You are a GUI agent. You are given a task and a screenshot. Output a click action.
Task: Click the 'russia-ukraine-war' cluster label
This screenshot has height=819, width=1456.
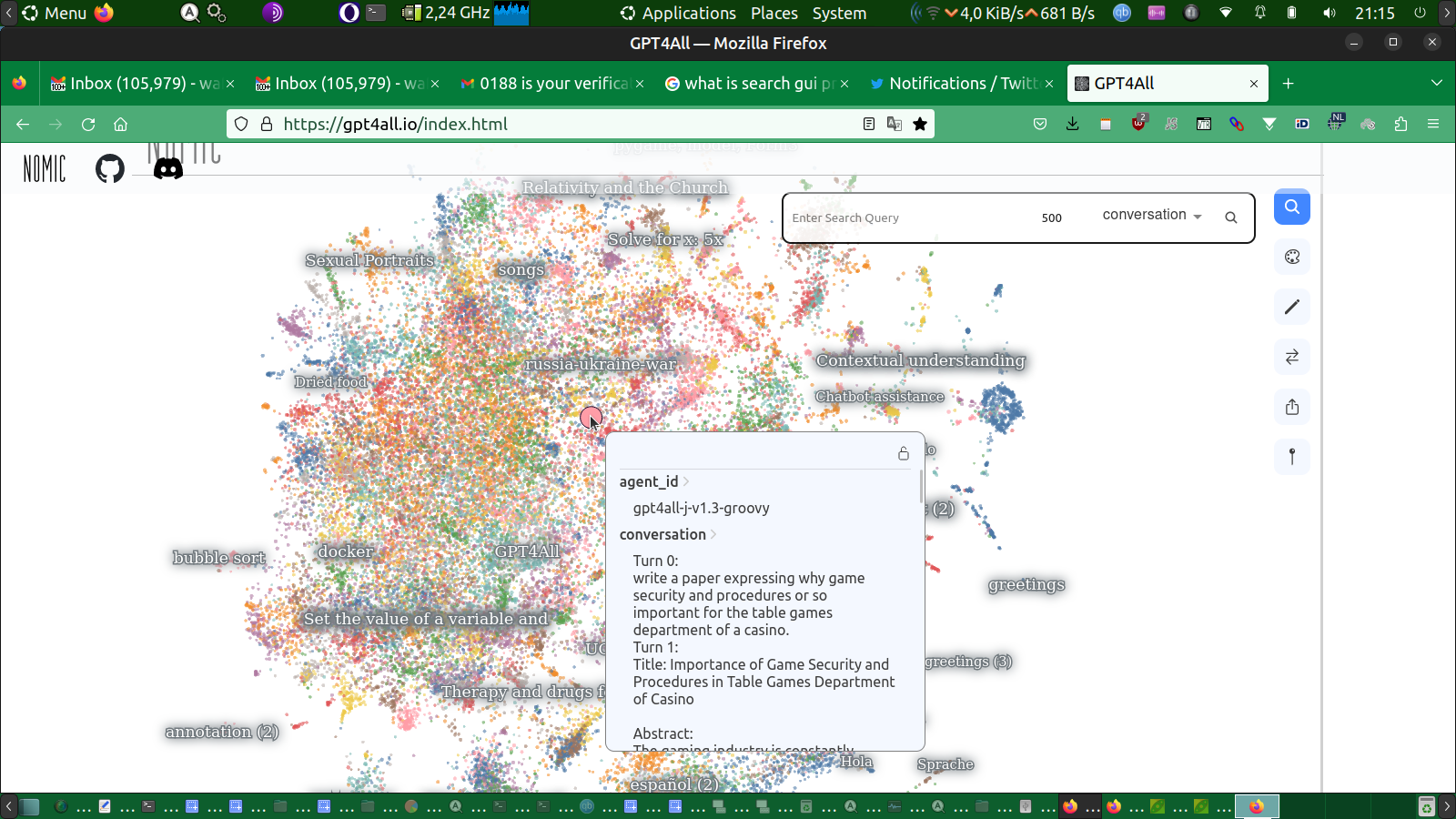click(601, 364)
